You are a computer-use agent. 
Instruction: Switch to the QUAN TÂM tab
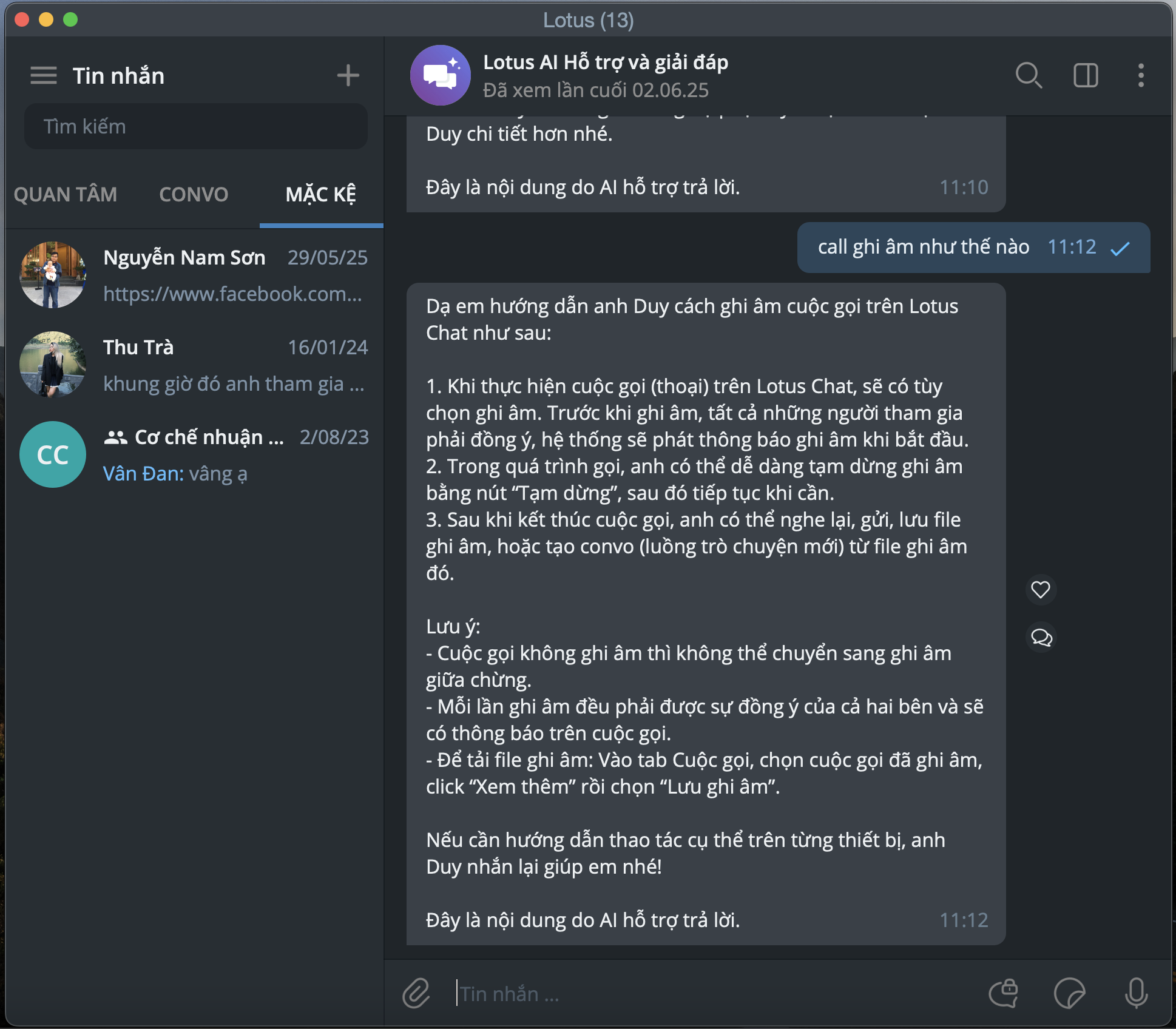coord(66,195)
